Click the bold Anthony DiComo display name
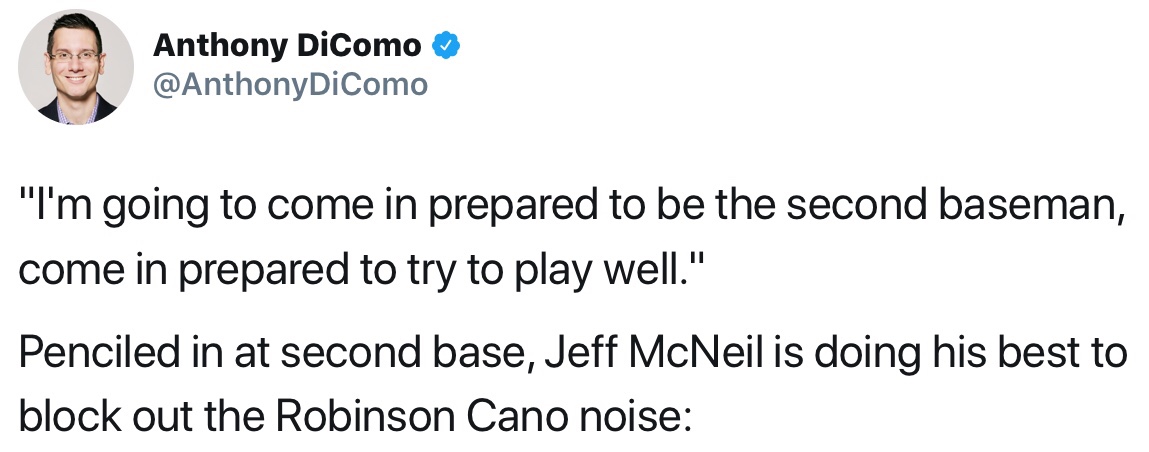 287,45
